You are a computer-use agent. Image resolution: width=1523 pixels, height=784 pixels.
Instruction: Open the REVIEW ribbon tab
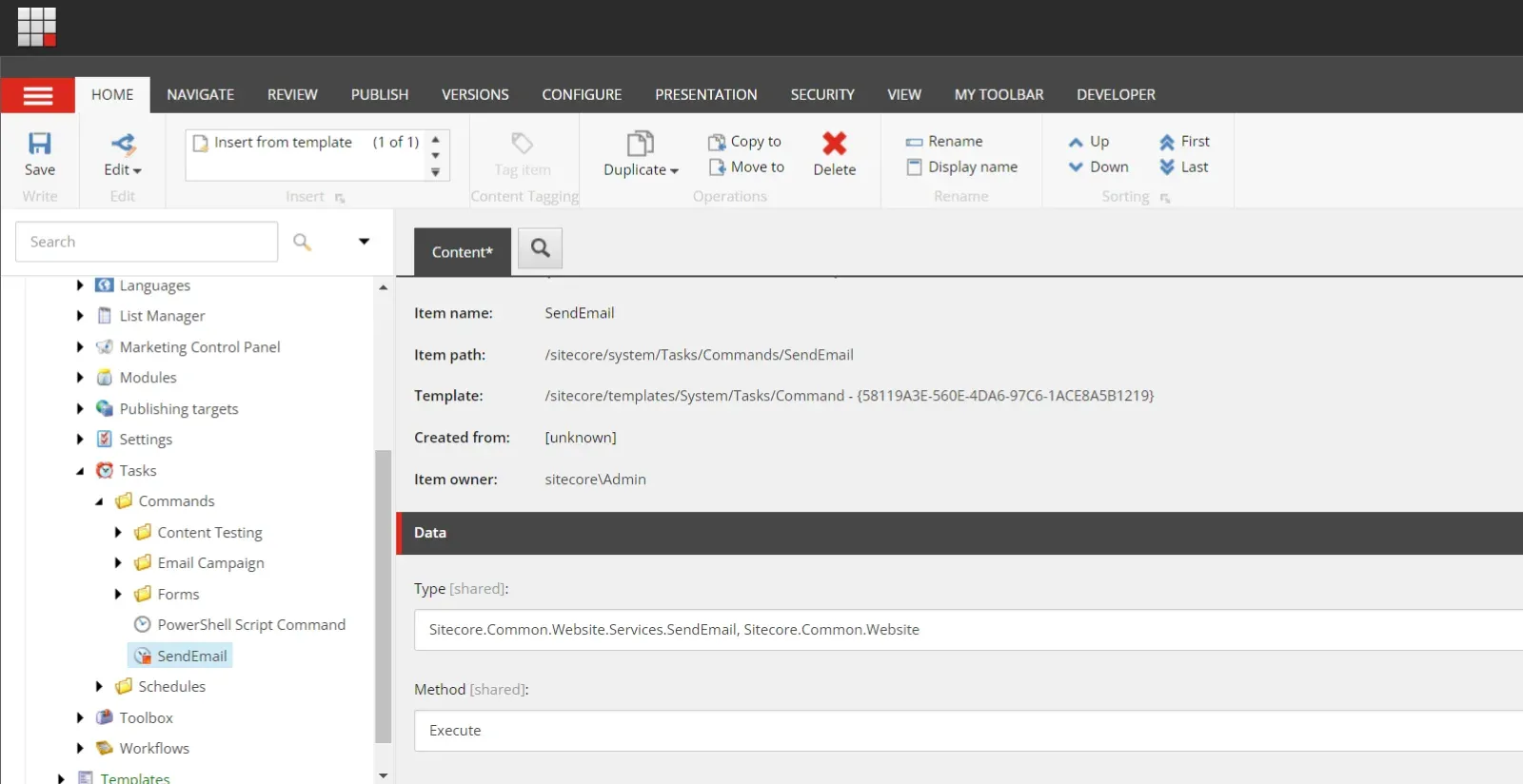[292, 95]
